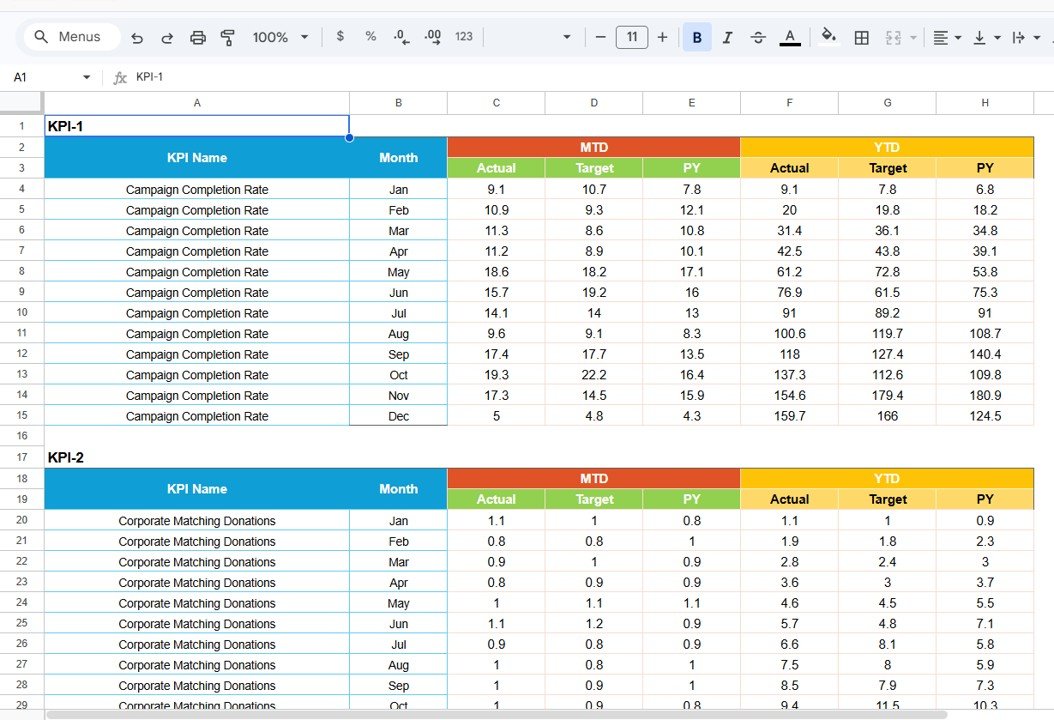This screenshot has width=1054, height=720.
Task: Open the name box dropdown
Action: click(x=85, y=76)
